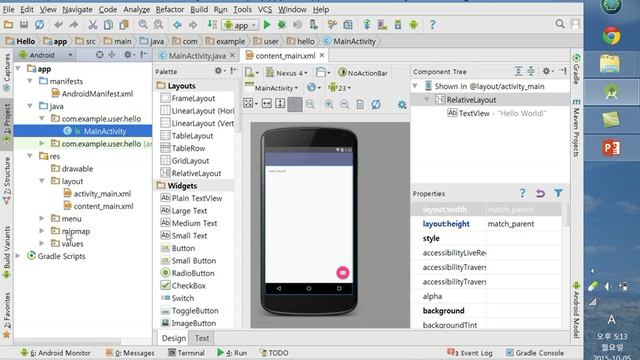Select TextView in Component Tree
640x360 pixels.
474,113
